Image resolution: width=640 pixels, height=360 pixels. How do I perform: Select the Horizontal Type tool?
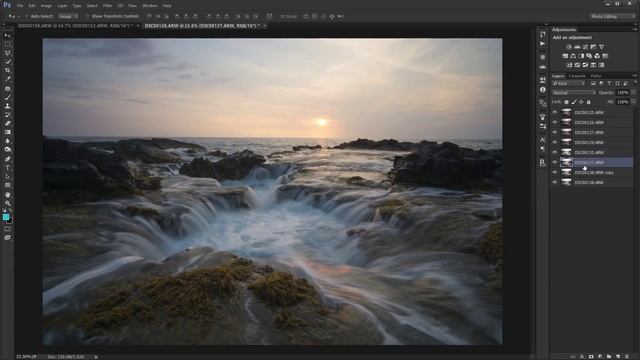pos(7,168)
